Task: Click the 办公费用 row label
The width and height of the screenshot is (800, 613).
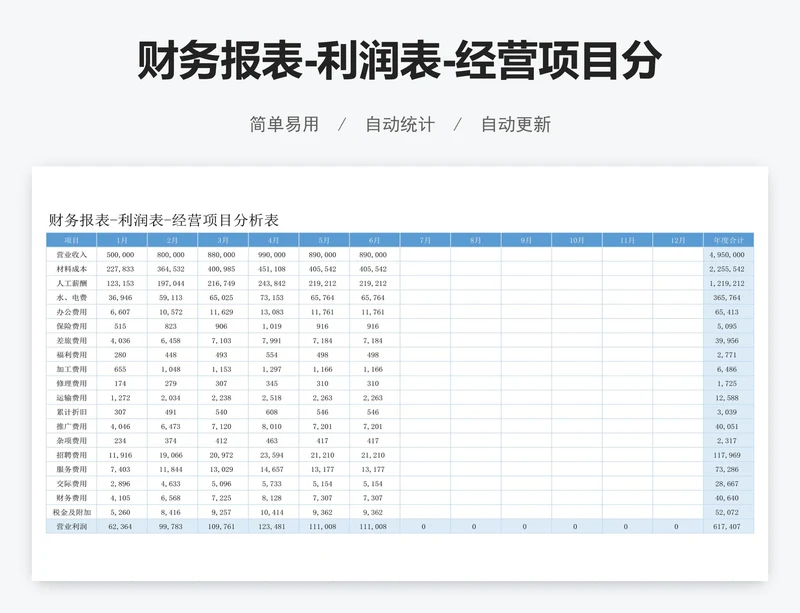Action: pos(71,312)
